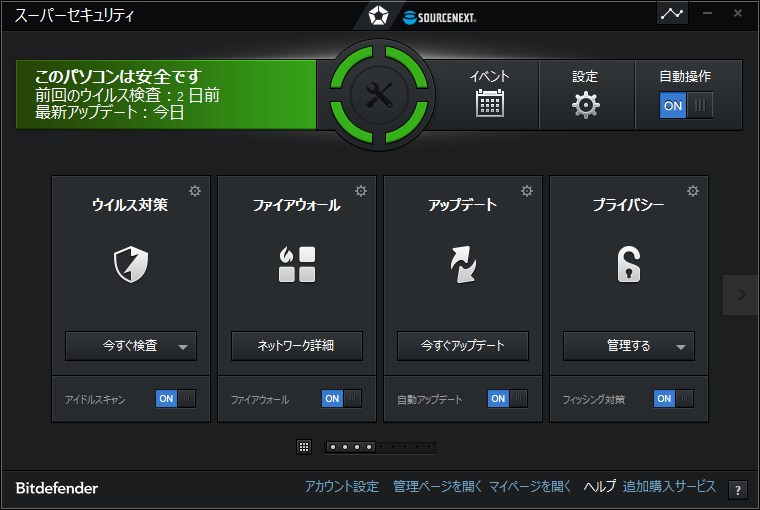The width and height of the screenshot is (760, 510).
Task: Click 最新アップデート：今日 status text
Action: [110, 112]
